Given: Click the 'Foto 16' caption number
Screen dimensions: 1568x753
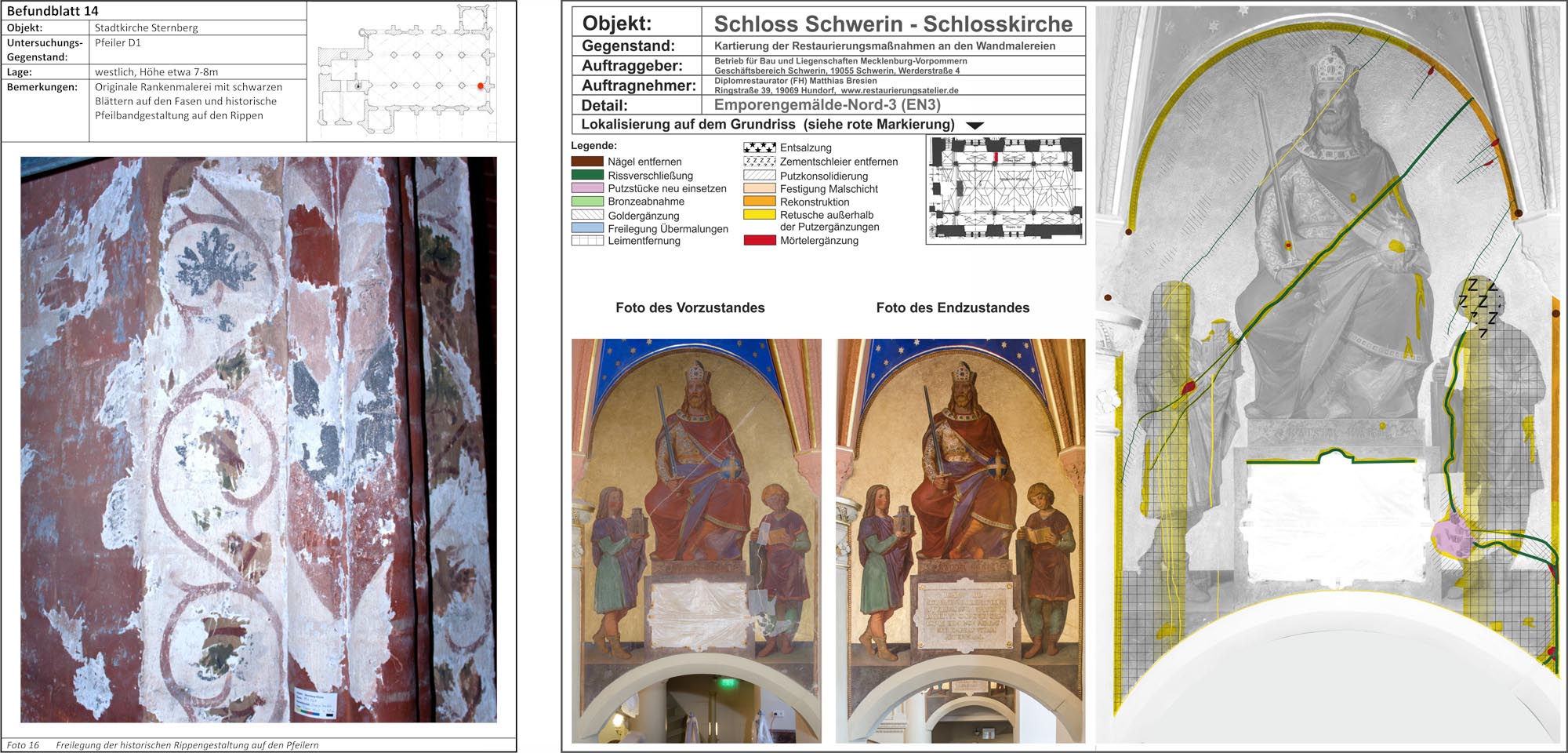Looking at the screenshot, I should coord(23,745).
